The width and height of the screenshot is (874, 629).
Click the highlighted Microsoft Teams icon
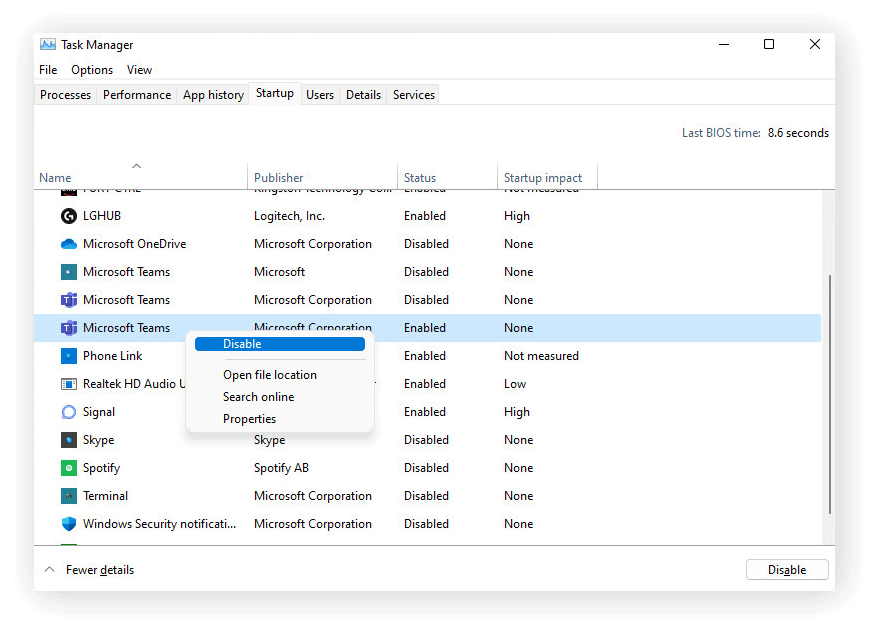pyautogui.click(x=68, y=327)
